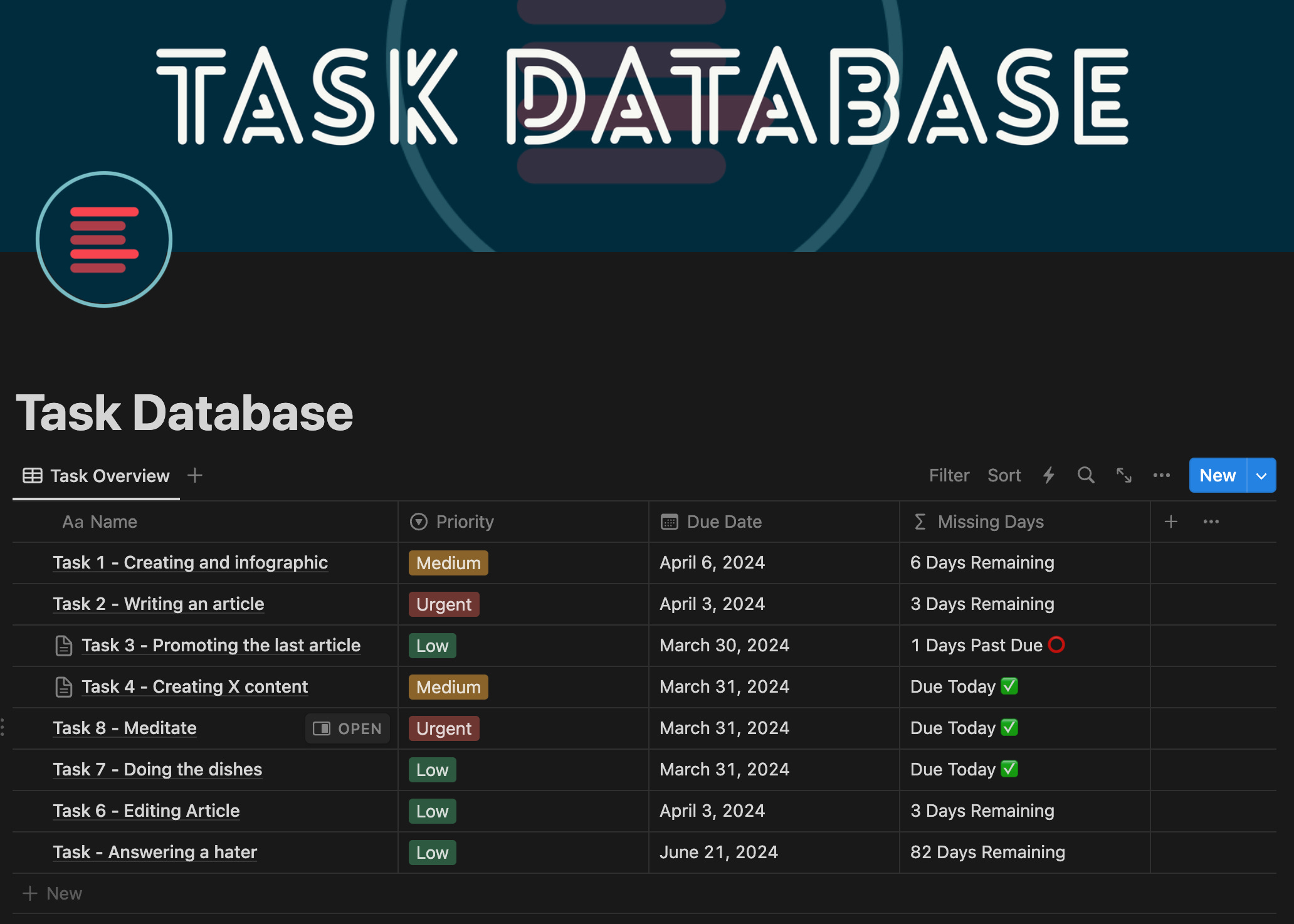This screenshot has height=924, width=1294.
Task: Click the round red page icon
Action: (x=104, y=239)
